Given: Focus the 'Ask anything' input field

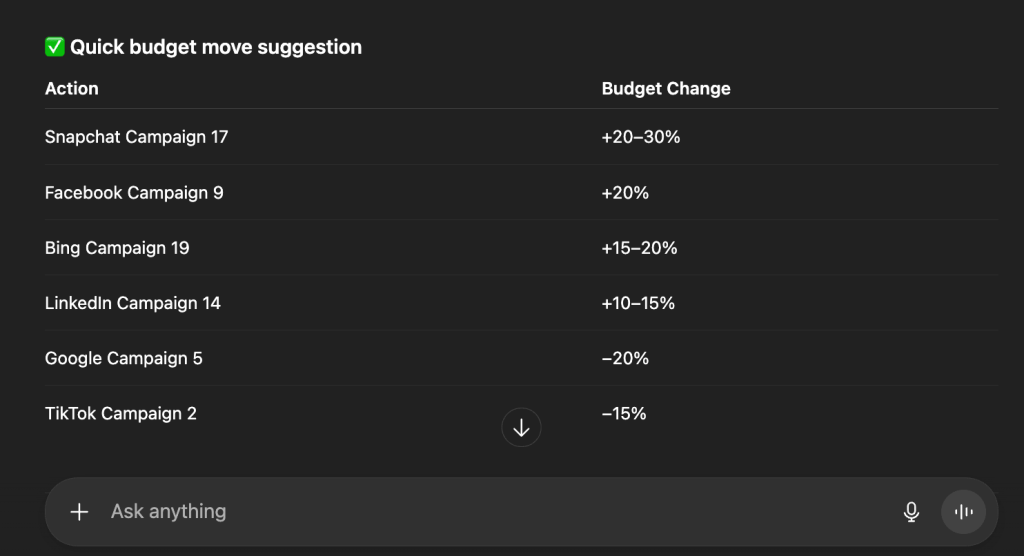Looking at the screenshot, I should point(480,512).
